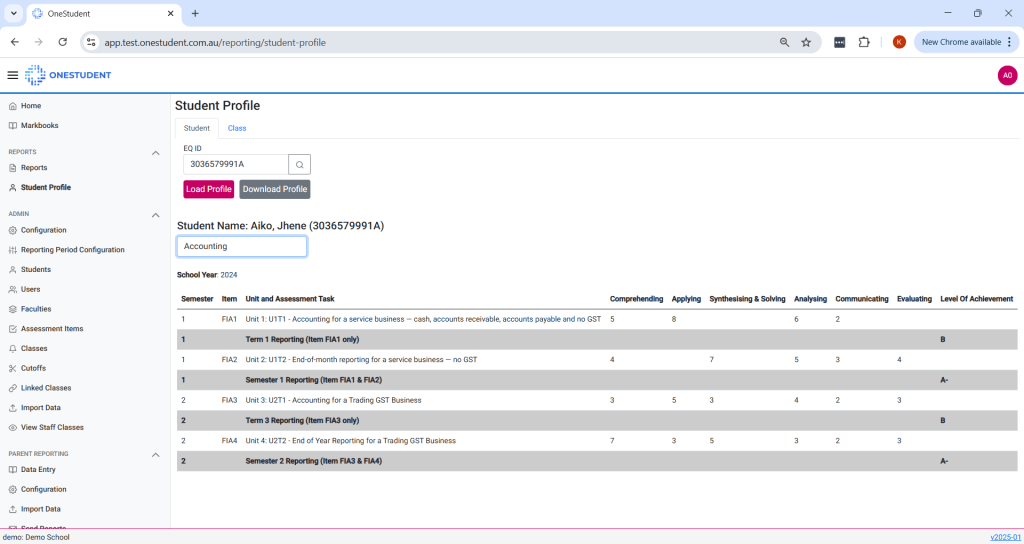Collapse the Admin sidebar section
This screenshot has width=1024, height=544.
pos(155,215)
